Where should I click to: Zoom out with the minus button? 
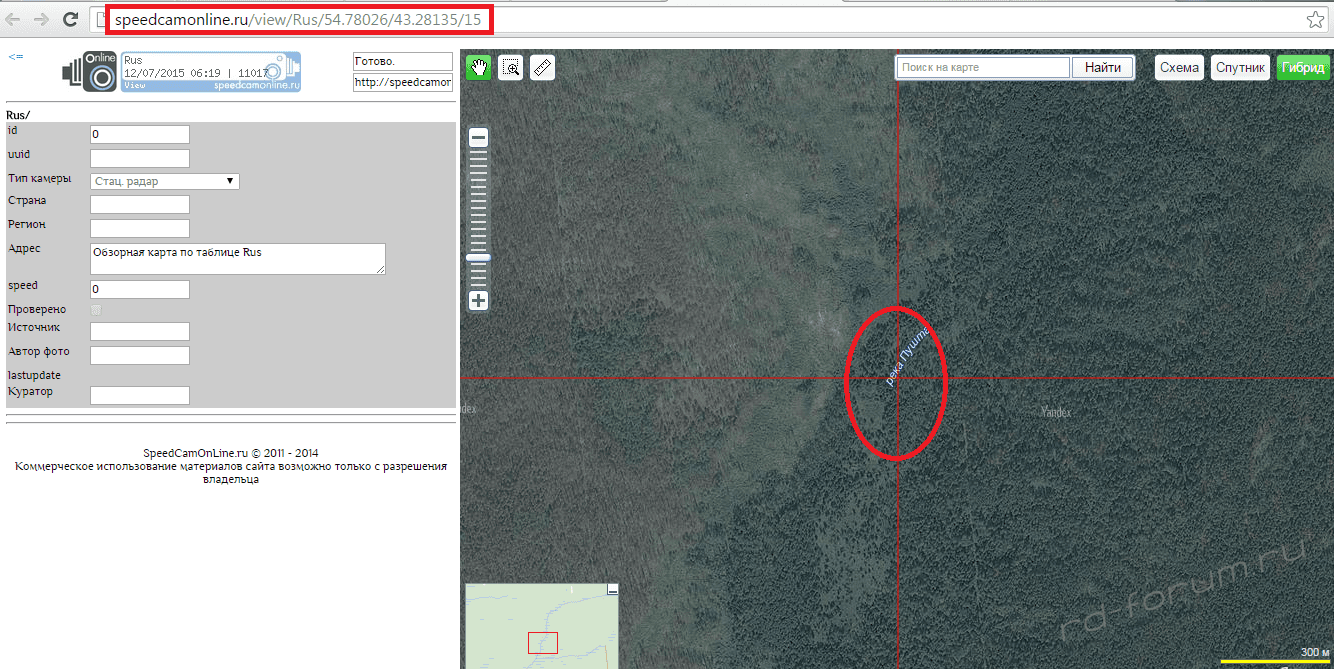pos(479,138)
